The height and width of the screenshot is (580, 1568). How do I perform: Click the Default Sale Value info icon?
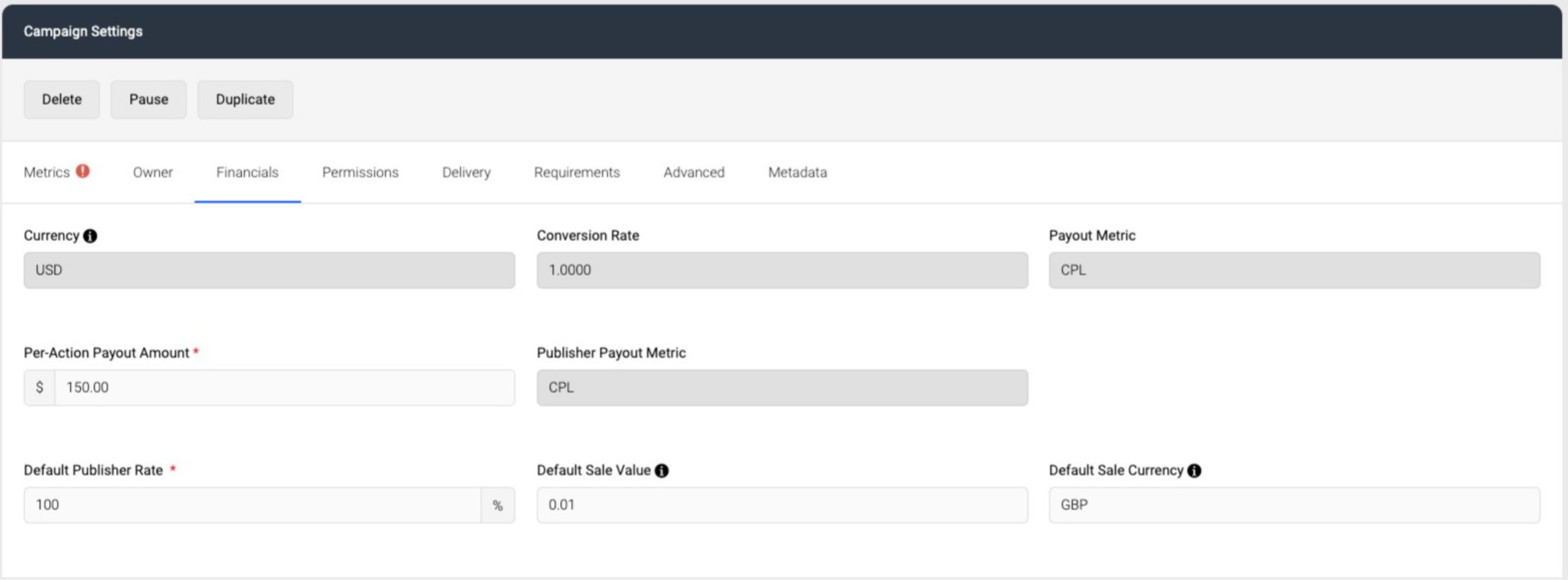[x=661, y=471]
